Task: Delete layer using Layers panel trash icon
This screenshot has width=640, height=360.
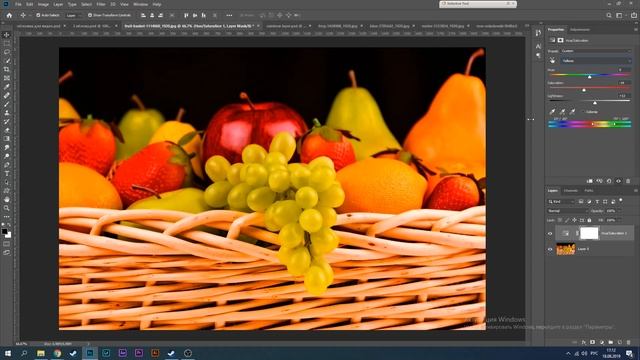Action: pos(629,342)
